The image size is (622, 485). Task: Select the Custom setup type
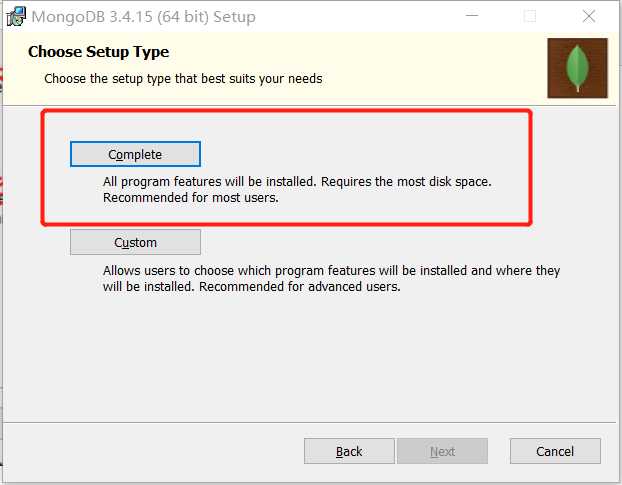click(x=135, y=242)
